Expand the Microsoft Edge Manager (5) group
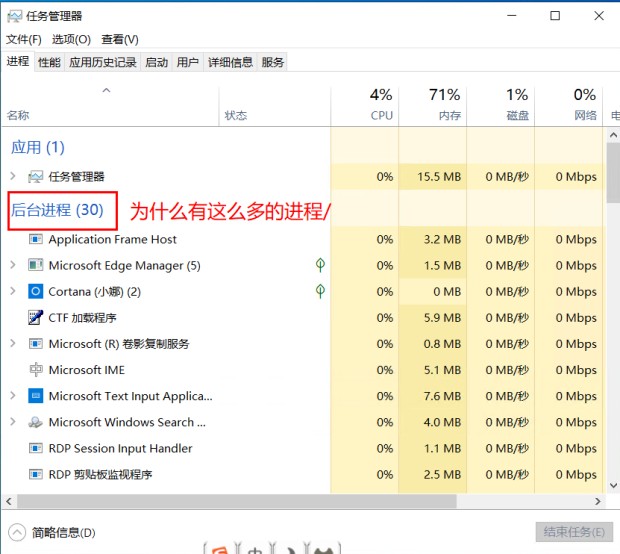The height and width of the screenshot is (554, 620). click(13, 265)
